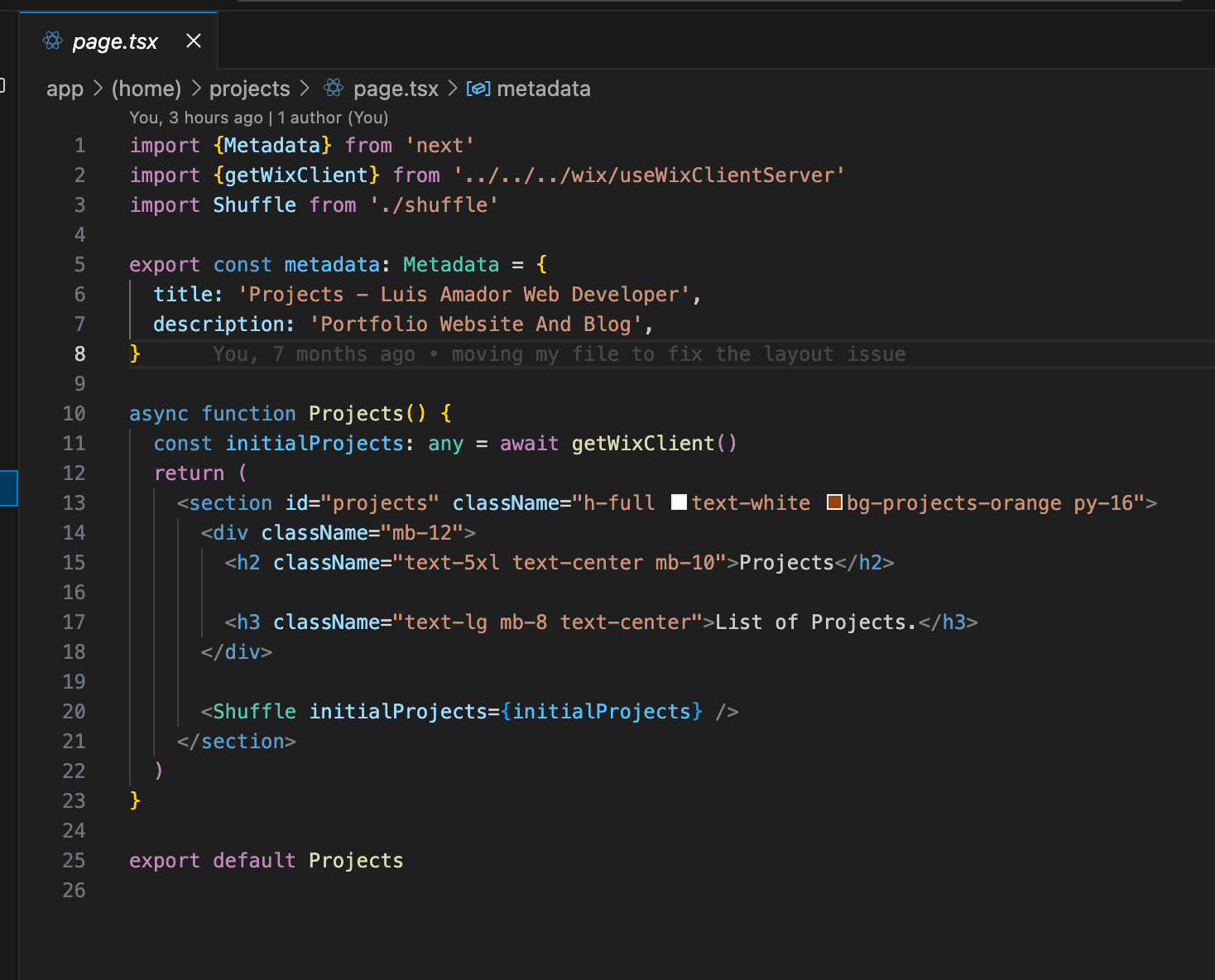The height and width of the screenshot is (980, 1215).
Task: Open the '1 author (You)' CodeLens
Action: 333,118
